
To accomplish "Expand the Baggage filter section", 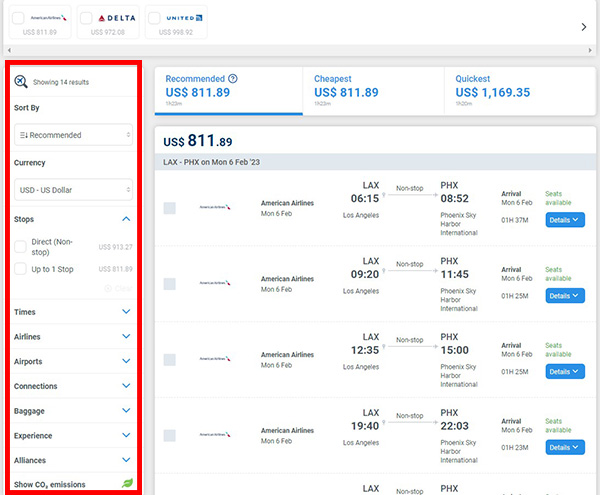I will 126,410.
